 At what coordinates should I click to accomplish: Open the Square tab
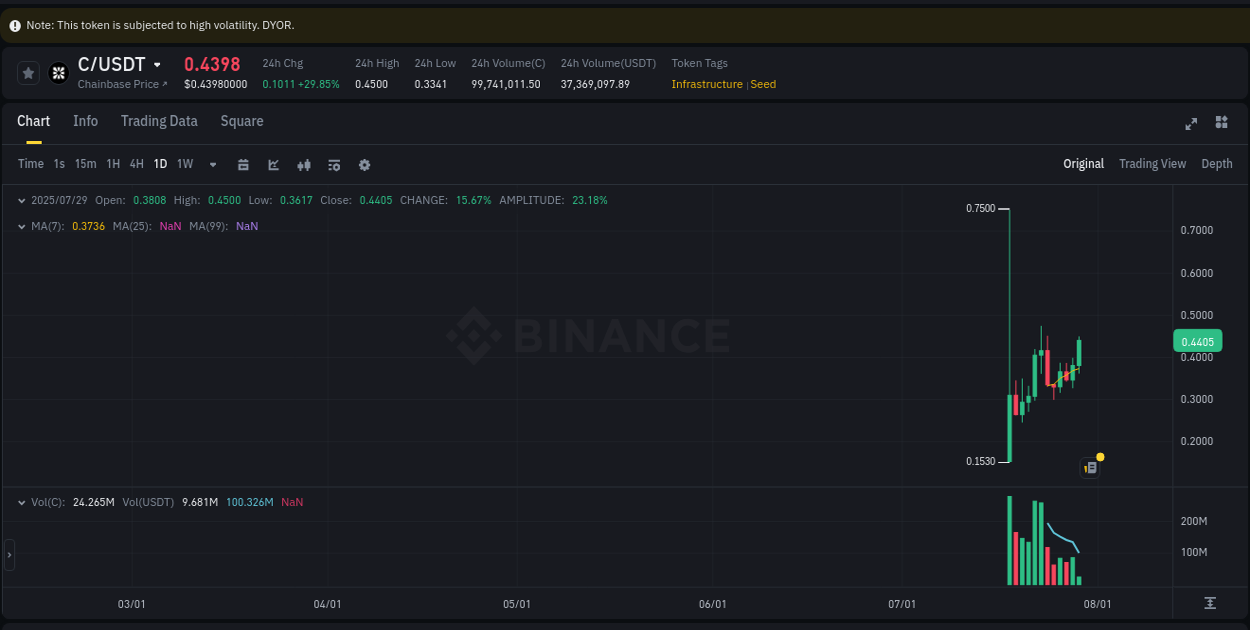click(241, 121)
